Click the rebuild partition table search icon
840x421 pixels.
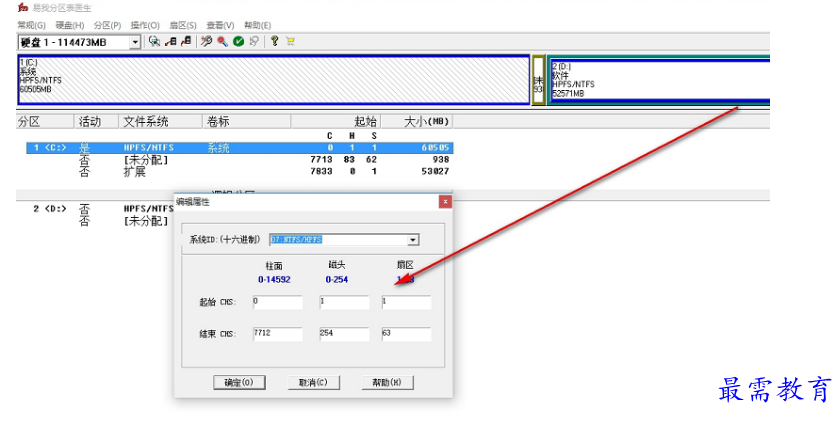[154, 41]
